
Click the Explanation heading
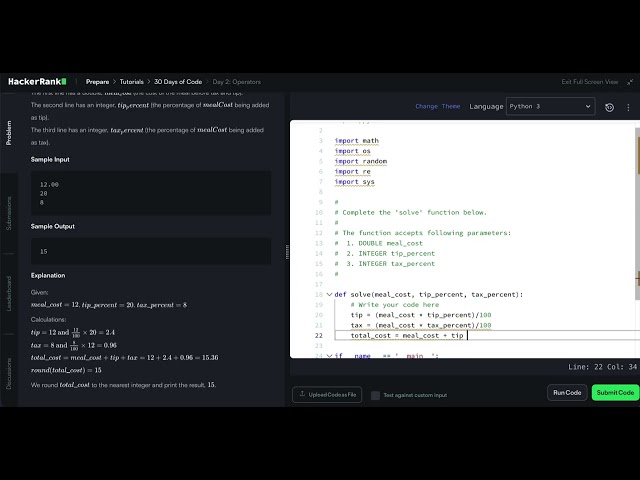click(x=48, y=276)
